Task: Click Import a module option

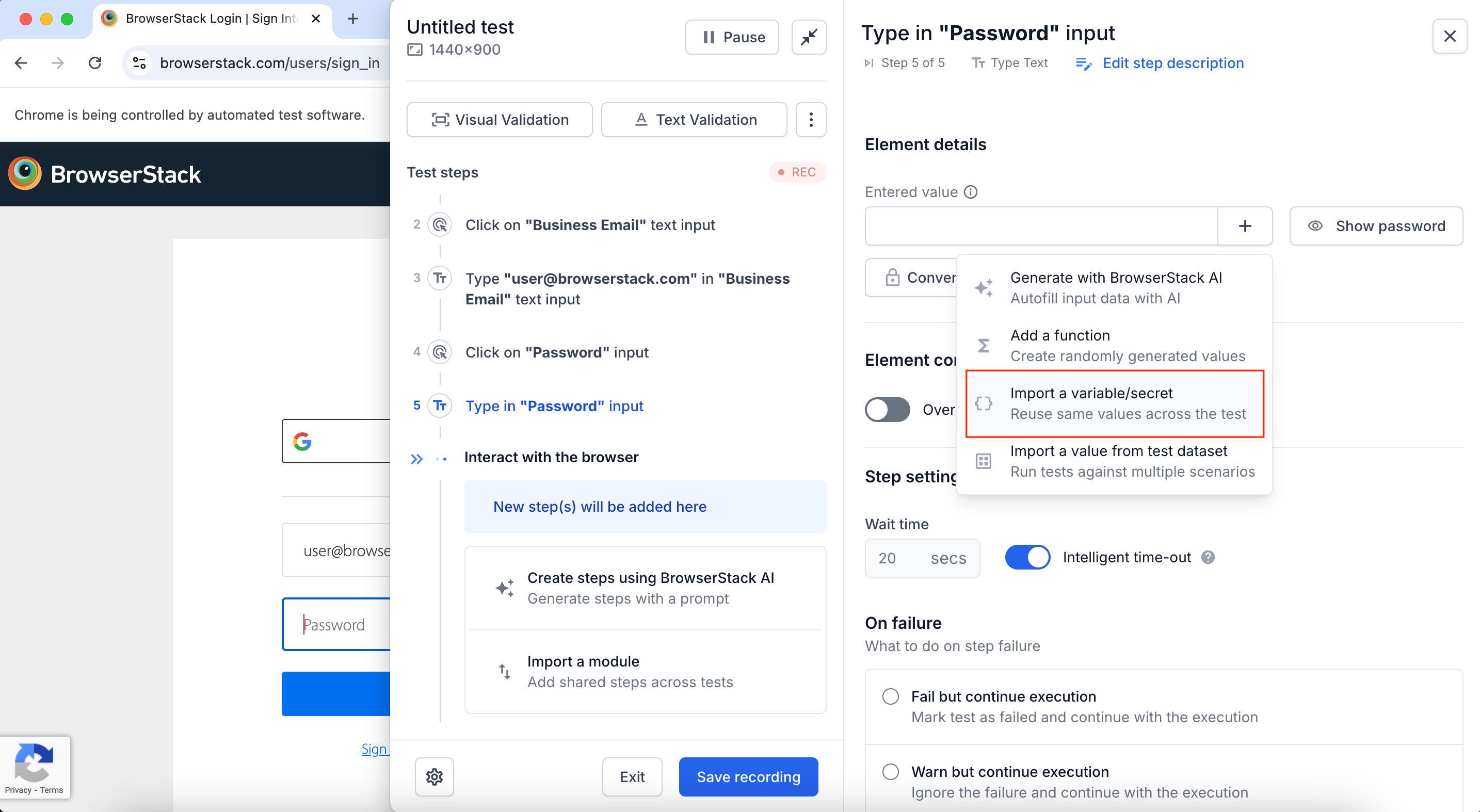Action: (x=645, y=671)
